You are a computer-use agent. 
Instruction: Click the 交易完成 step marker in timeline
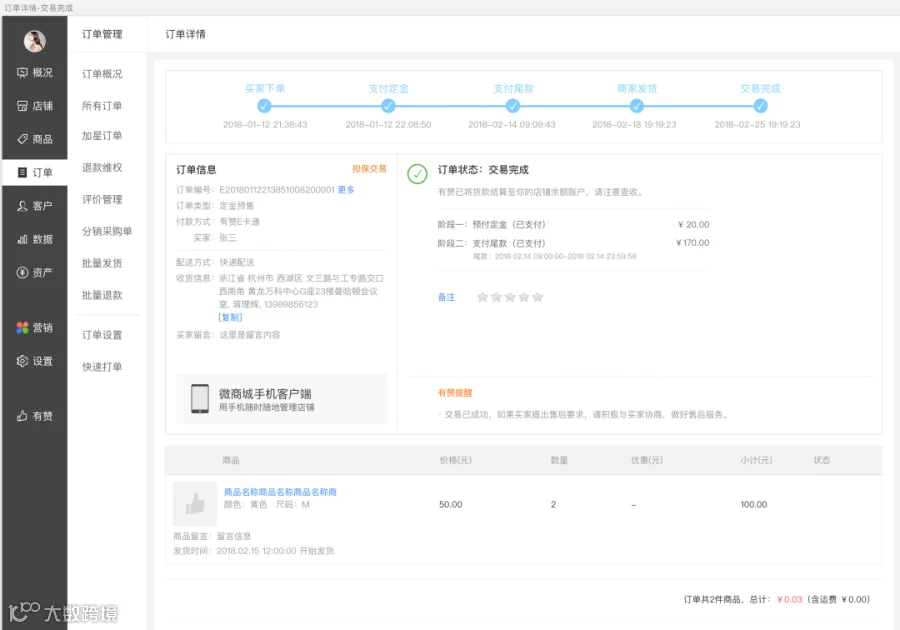point(761,106)
